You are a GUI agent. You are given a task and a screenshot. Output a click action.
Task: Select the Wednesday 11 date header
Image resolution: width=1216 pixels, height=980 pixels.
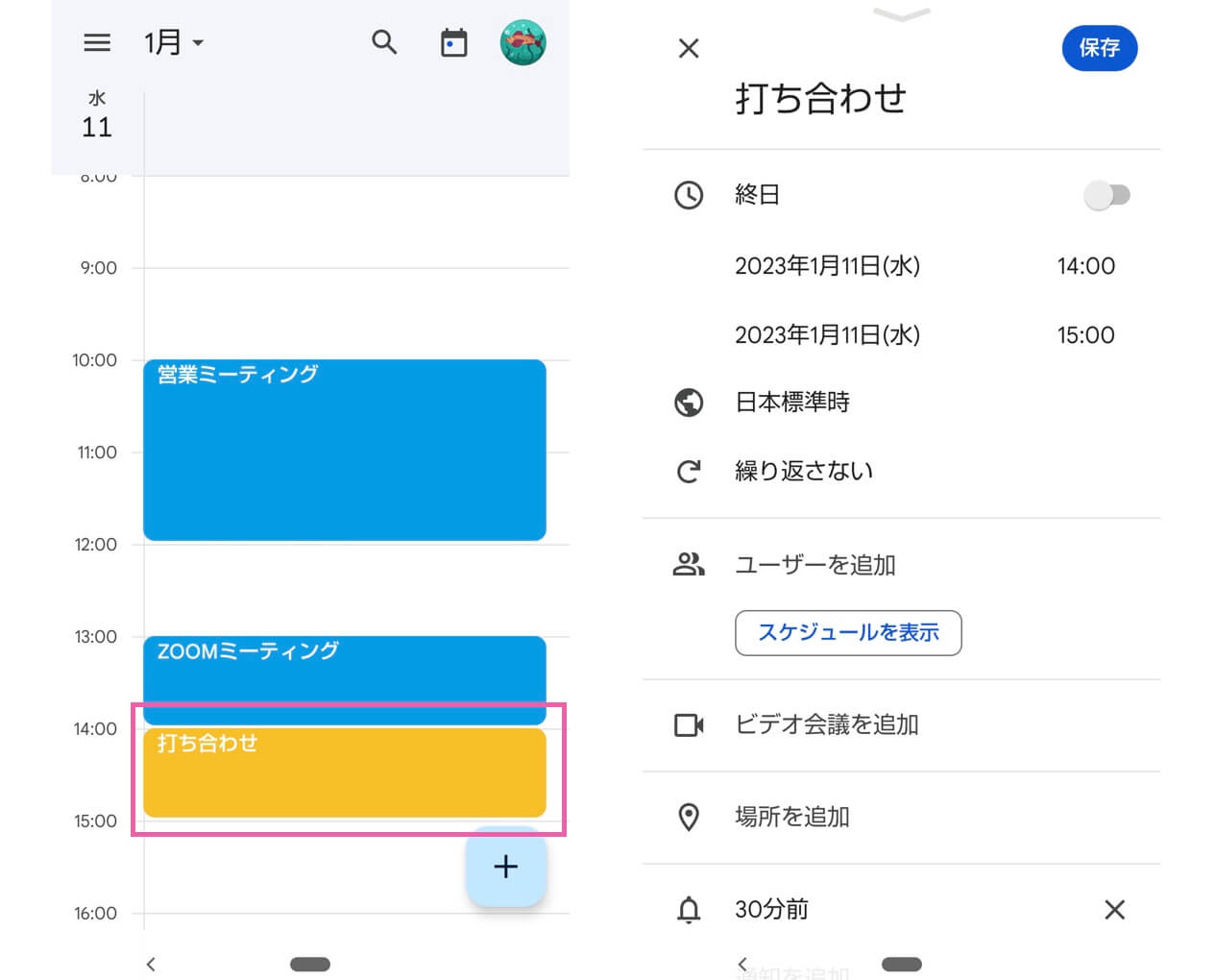tap(97, 115)
